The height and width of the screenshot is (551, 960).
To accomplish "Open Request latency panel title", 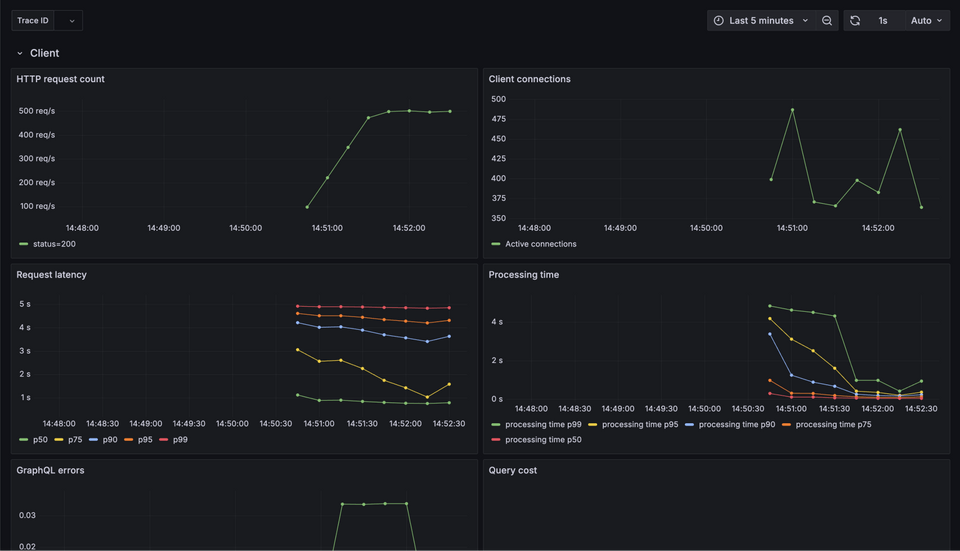I will pyautogui.click(x=51, y=275).
